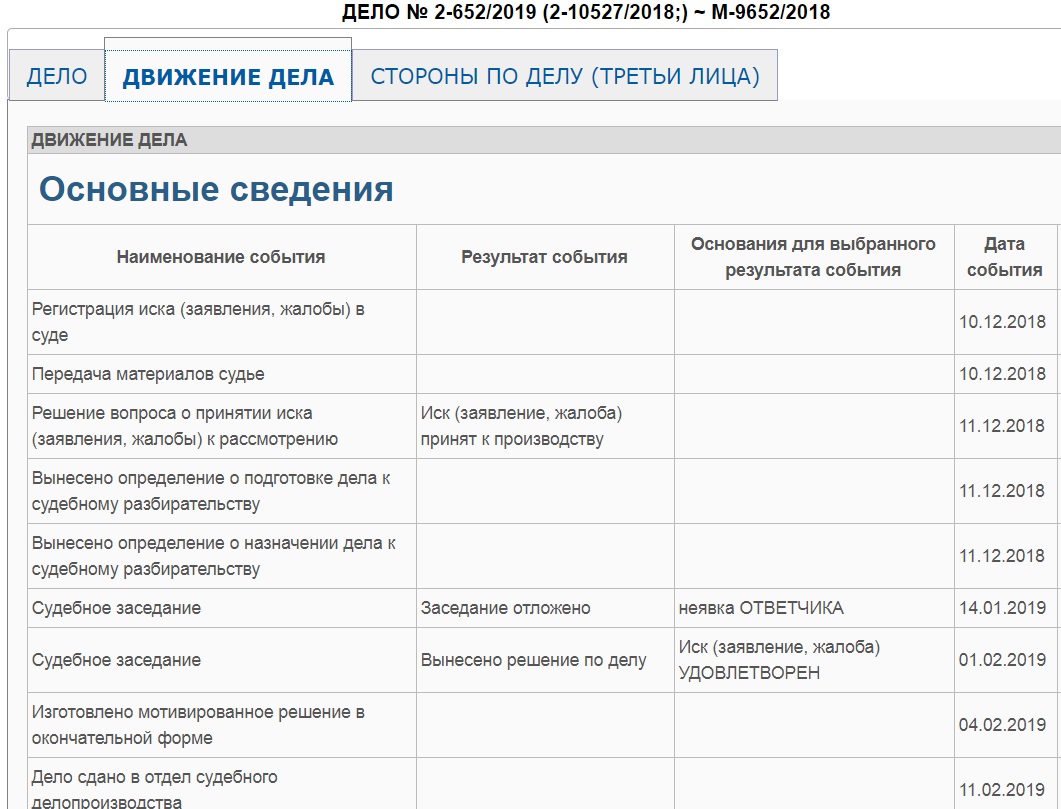Screen dimensions: 1061x809
Task: Click the Результат события column header
Action: [544, 257]
